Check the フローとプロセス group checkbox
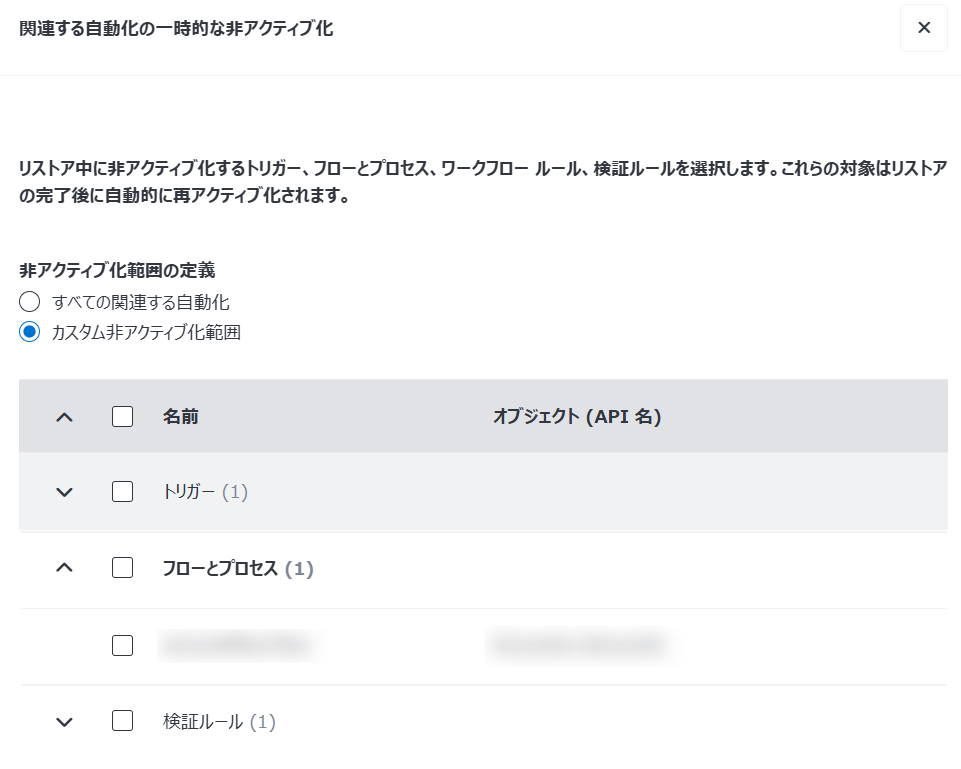Screen dimensions: 961x769 click(x=122, y=567)
